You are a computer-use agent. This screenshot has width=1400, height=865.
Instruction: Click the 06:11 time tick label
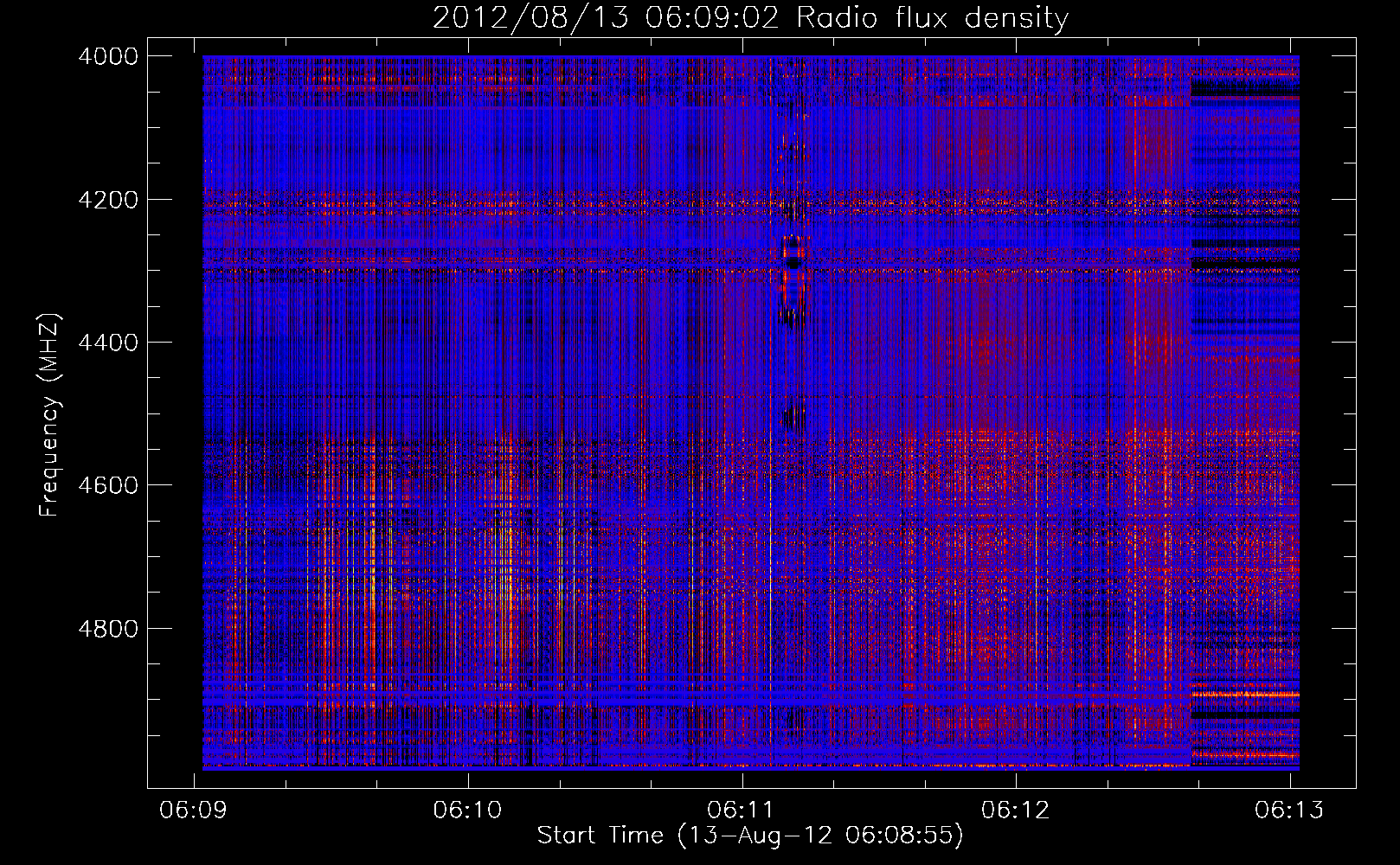742,810
